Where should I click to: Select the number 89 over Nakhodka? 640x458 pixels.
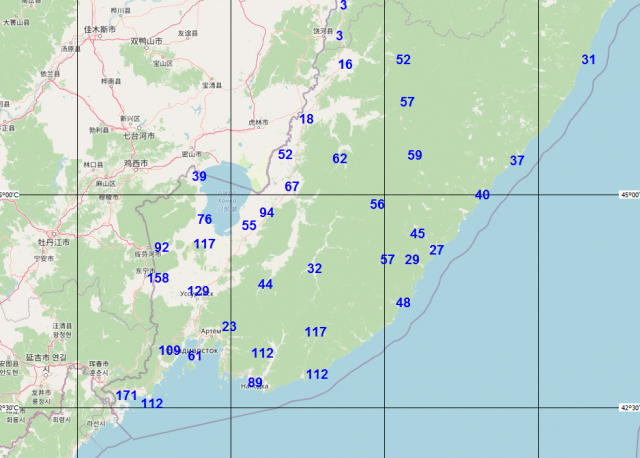pyautogui.click(x=255, y=383)
